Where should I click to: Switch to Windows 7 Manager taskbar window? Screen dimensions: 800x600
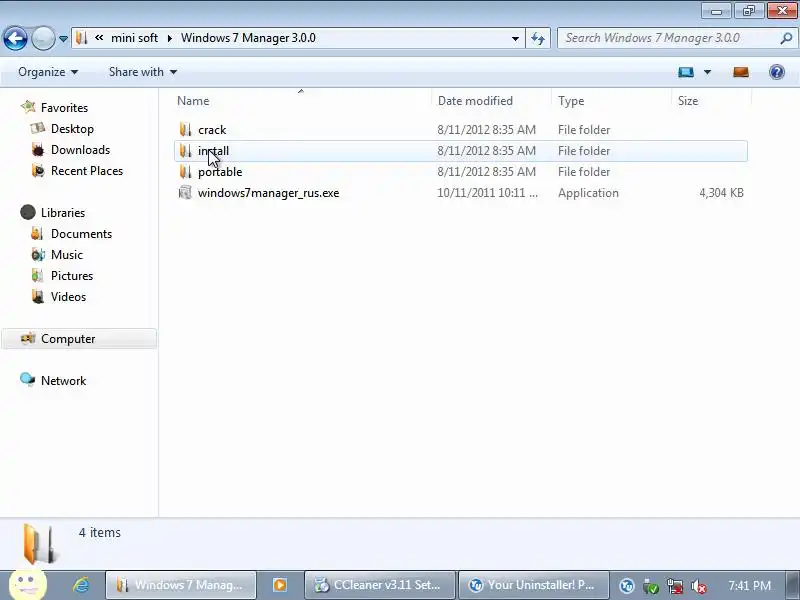(181, 585)
